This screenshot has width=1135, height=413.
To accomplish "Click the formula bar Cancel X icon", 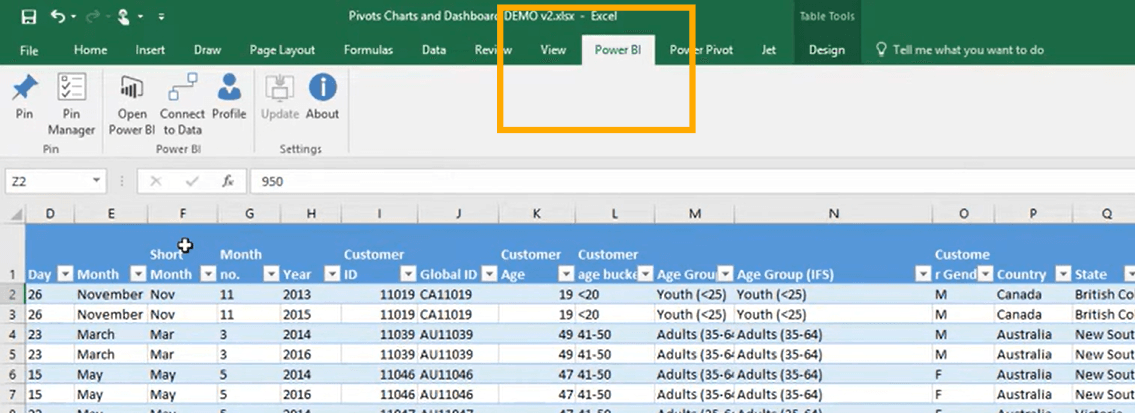I will pyautogui.click(x=155, y=182).
